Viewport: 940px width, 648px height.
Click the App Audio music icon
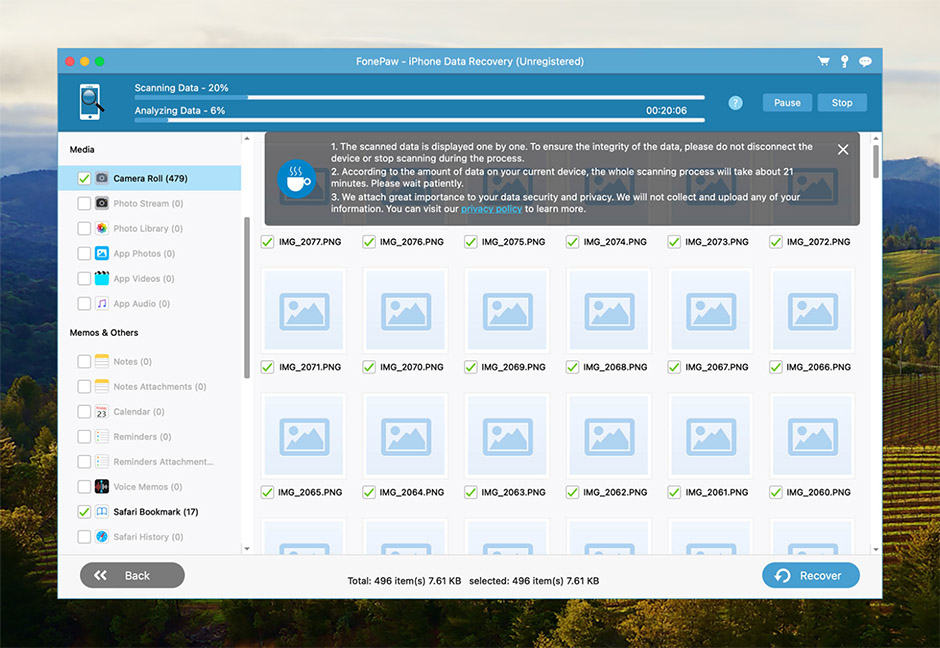(102, 304)
